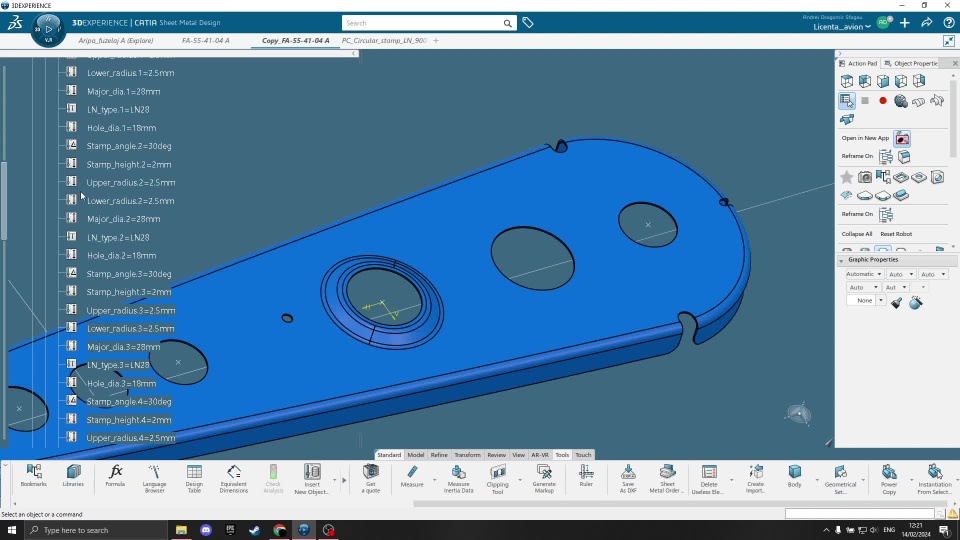Select the Power Copy tool
This screenshot has width=960, height=540.
click(889, 478)
